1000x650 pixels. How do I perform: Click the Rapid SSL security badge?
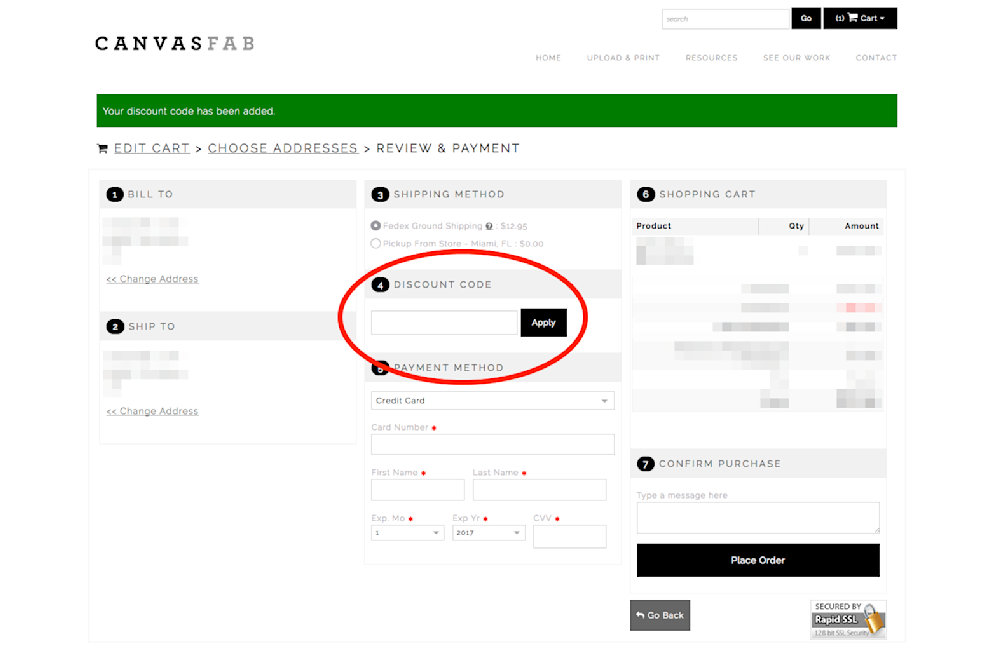click(x=848, y=620)
